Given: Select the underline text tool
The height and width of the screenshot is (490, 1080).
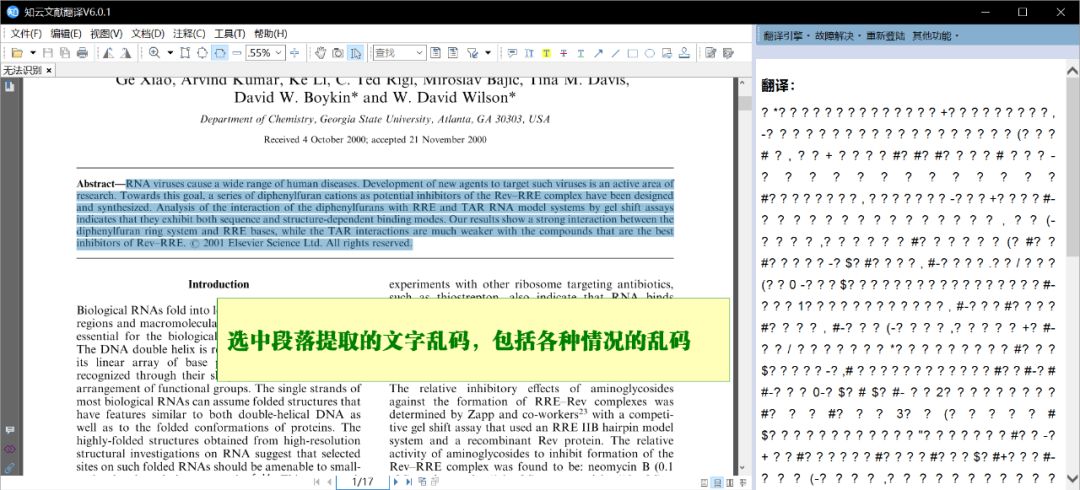Looking at the screenshot, I should click(581, 52).
